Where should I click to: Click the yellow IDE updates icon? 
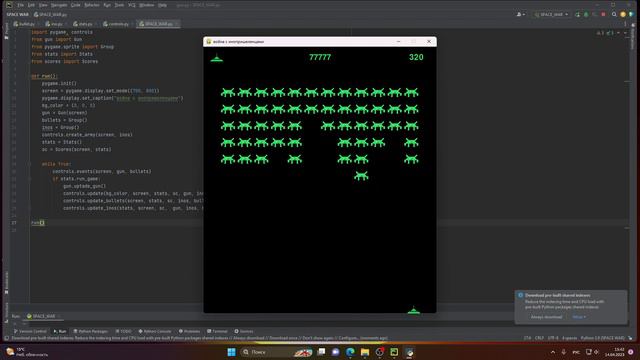[622, 14]
